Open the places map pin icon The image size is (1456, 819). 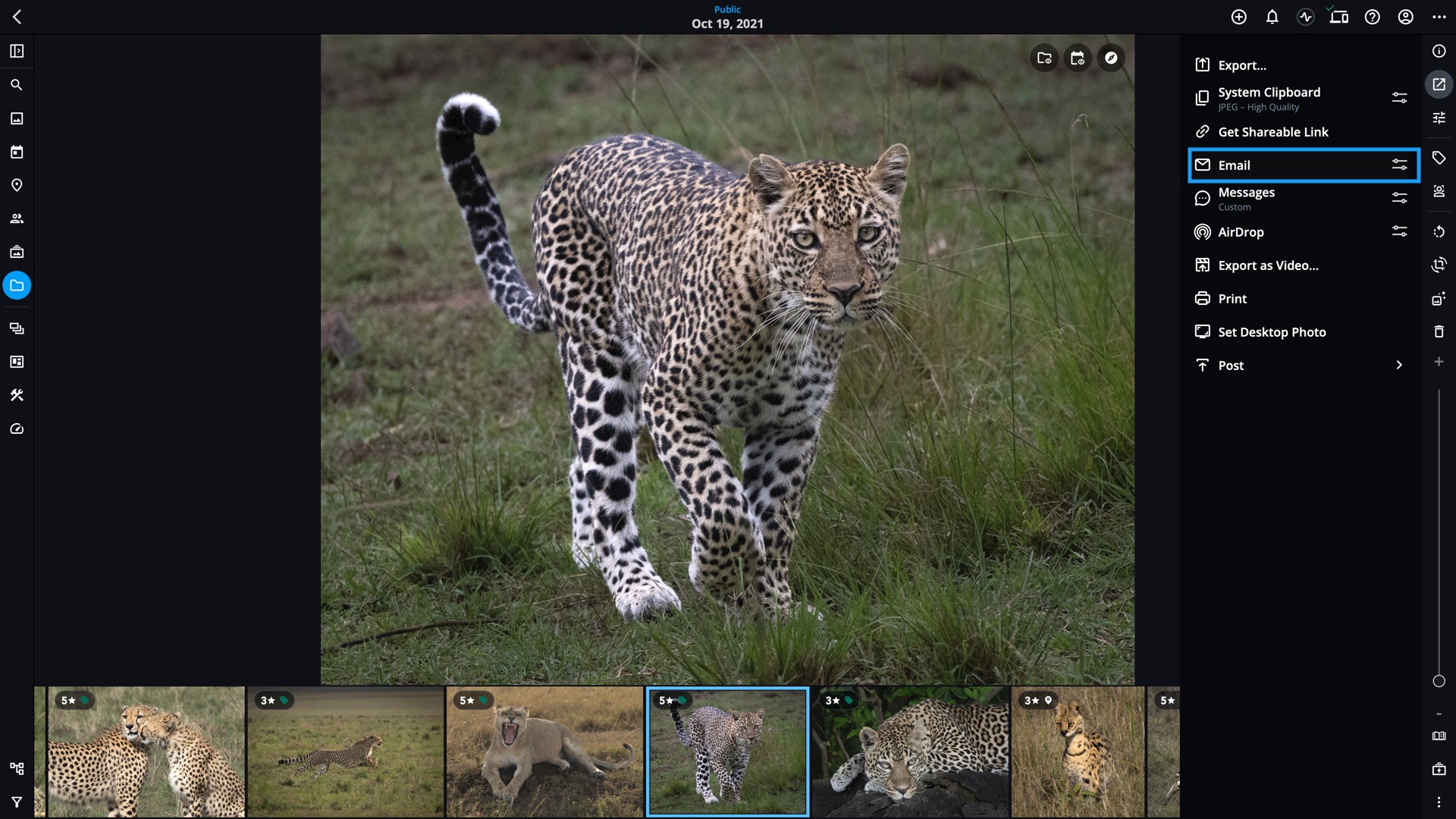[x=17, y=185]
